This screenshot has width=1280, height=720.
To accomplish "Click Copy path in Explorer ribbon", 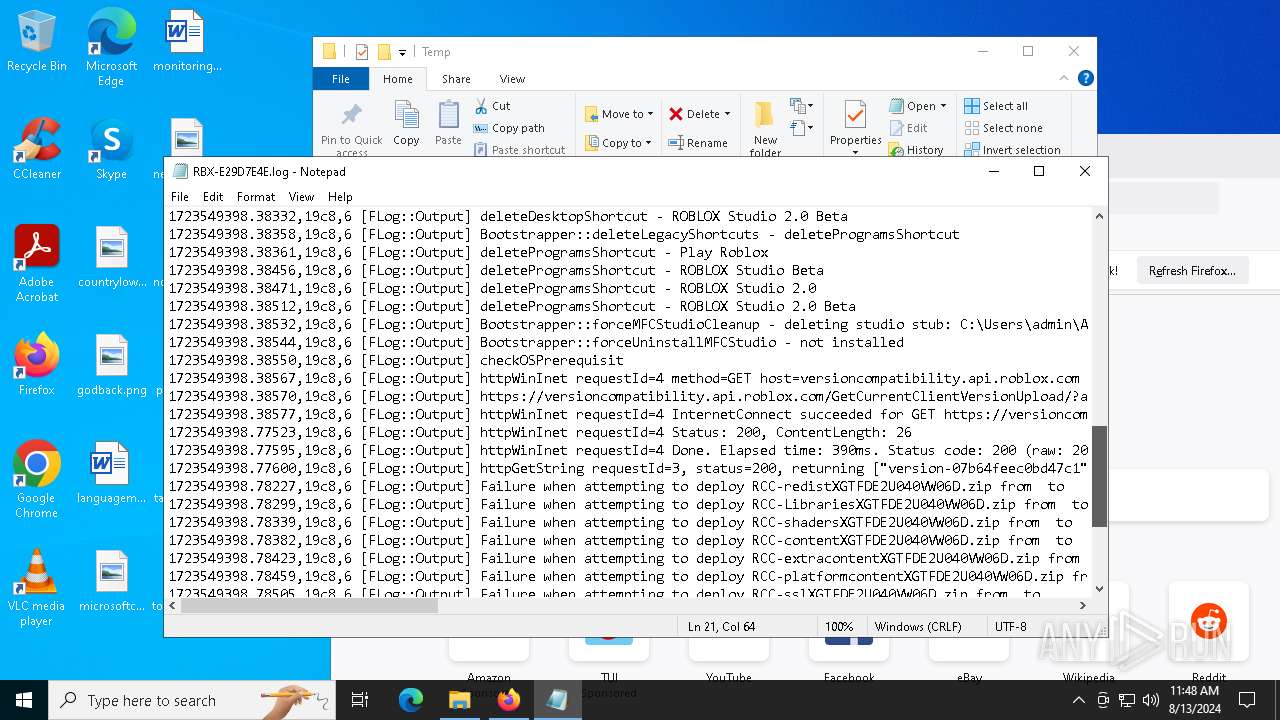I will (509, 128).
